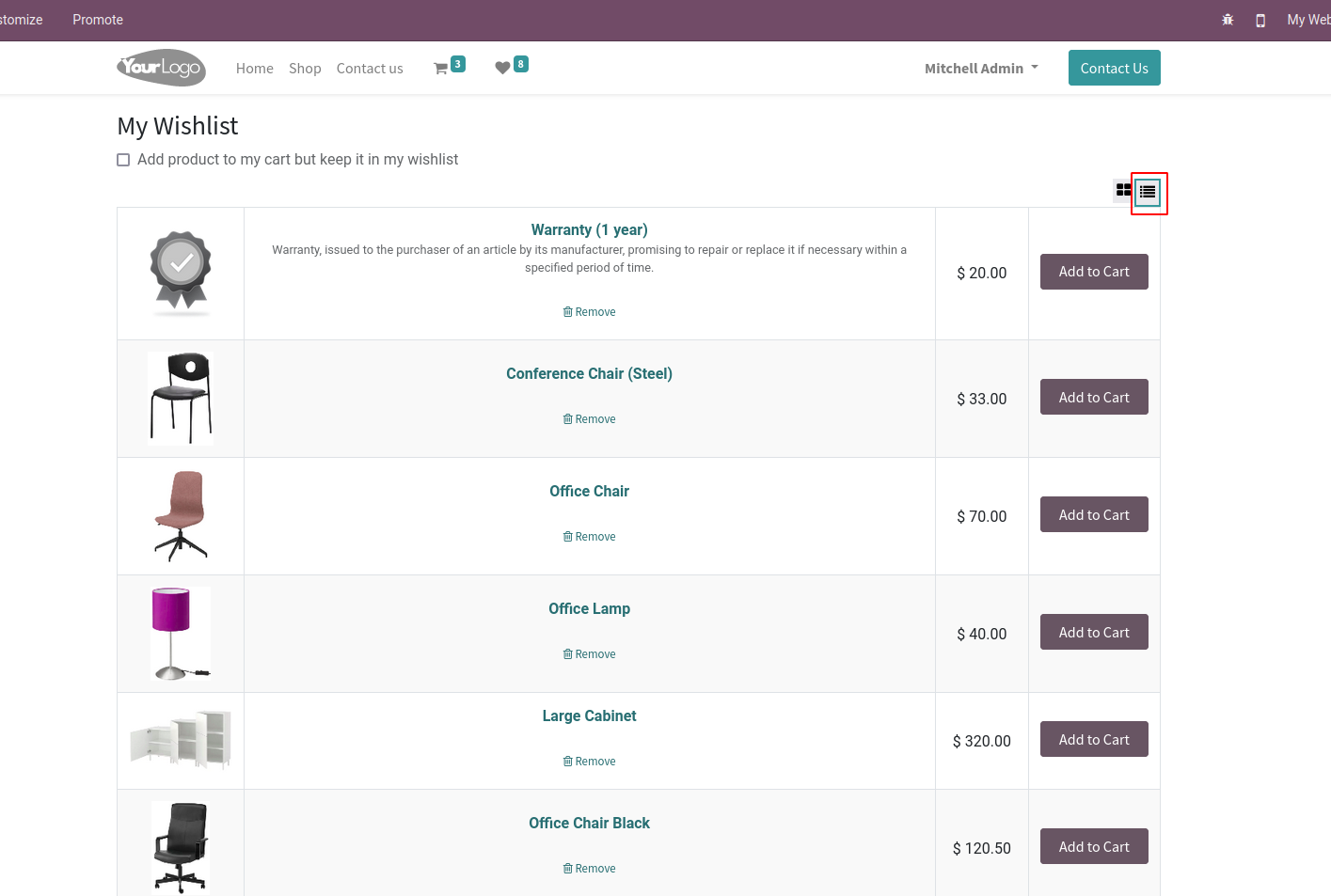This screenshot has height=896, width=1331.
Task: Switch to grid view icon
Action: pyautogui.click(x=1123, y=190)
